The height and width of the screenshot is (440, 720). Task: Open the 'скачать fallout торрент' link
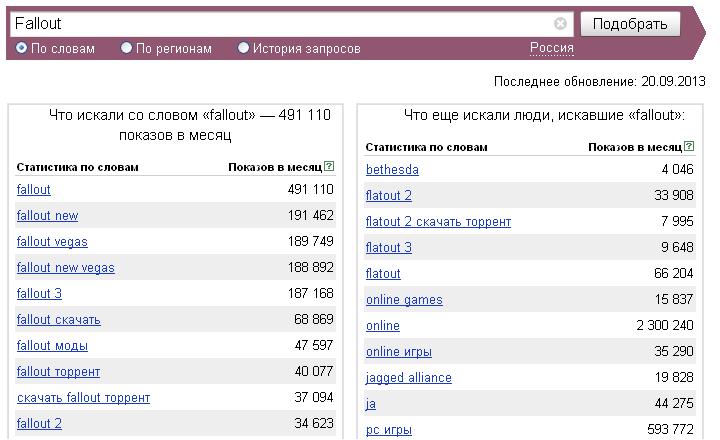click(x=84, y=397)
